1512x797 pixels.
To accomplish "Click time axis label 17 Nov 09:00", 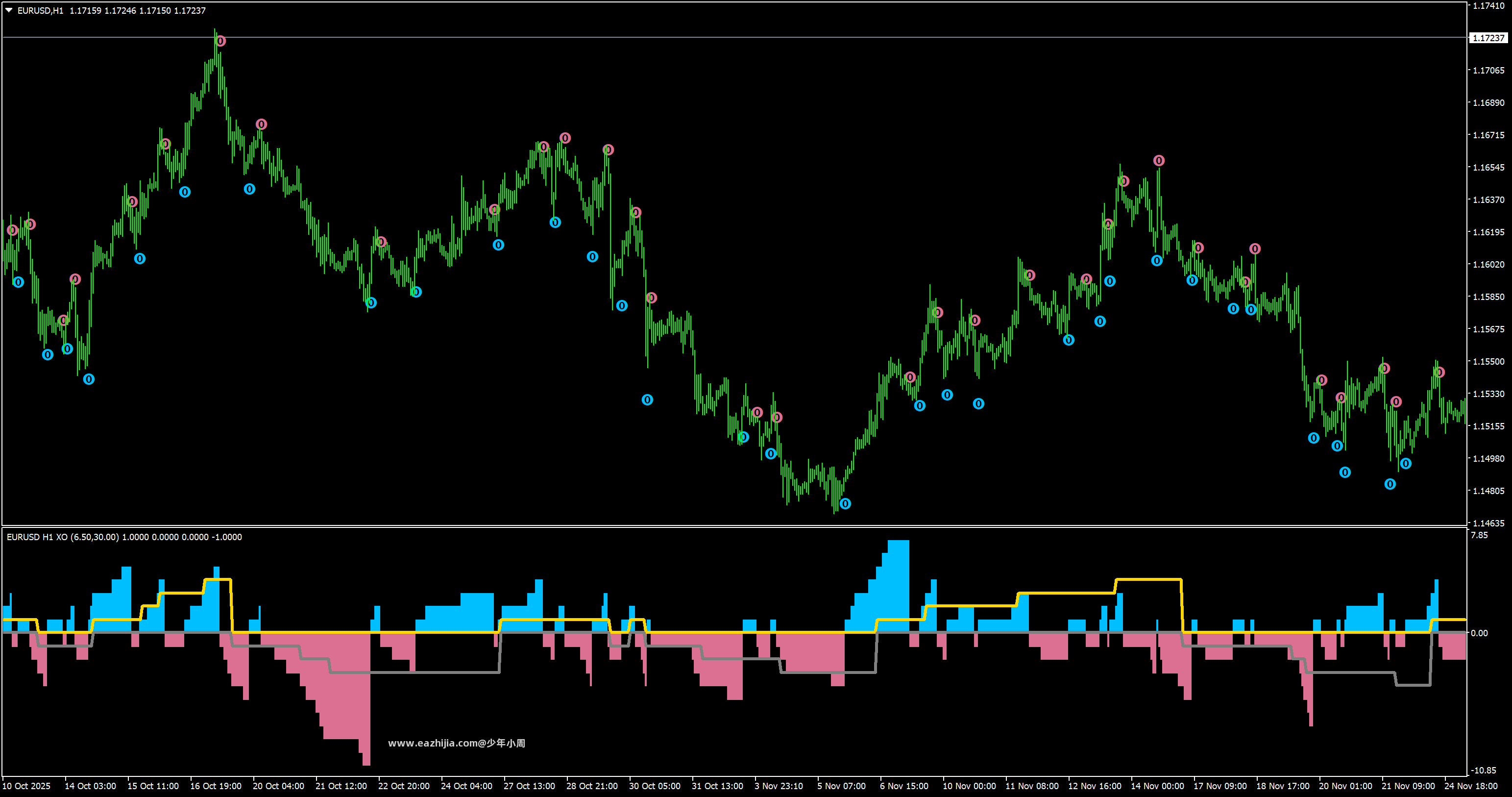I will [1221, 786].
